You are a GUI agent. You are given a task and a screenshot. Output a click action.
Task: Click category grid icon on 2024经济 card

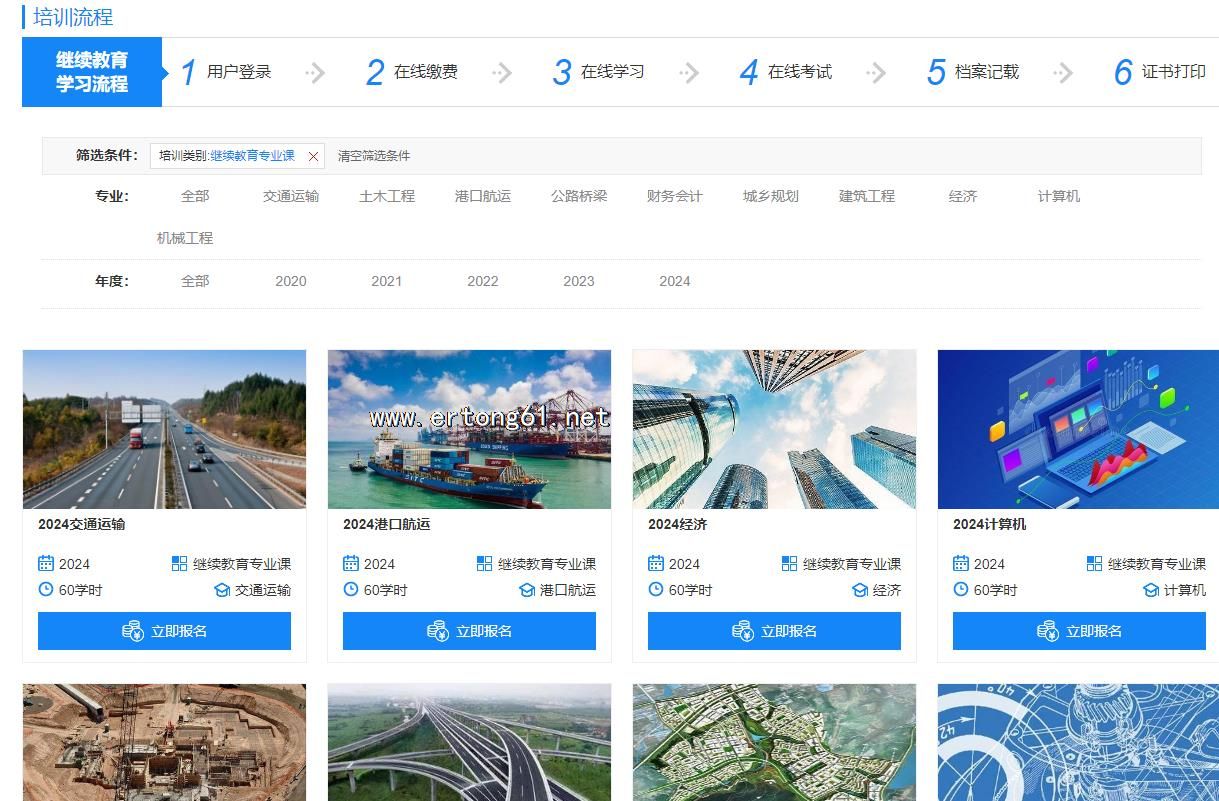pos(790,564)
